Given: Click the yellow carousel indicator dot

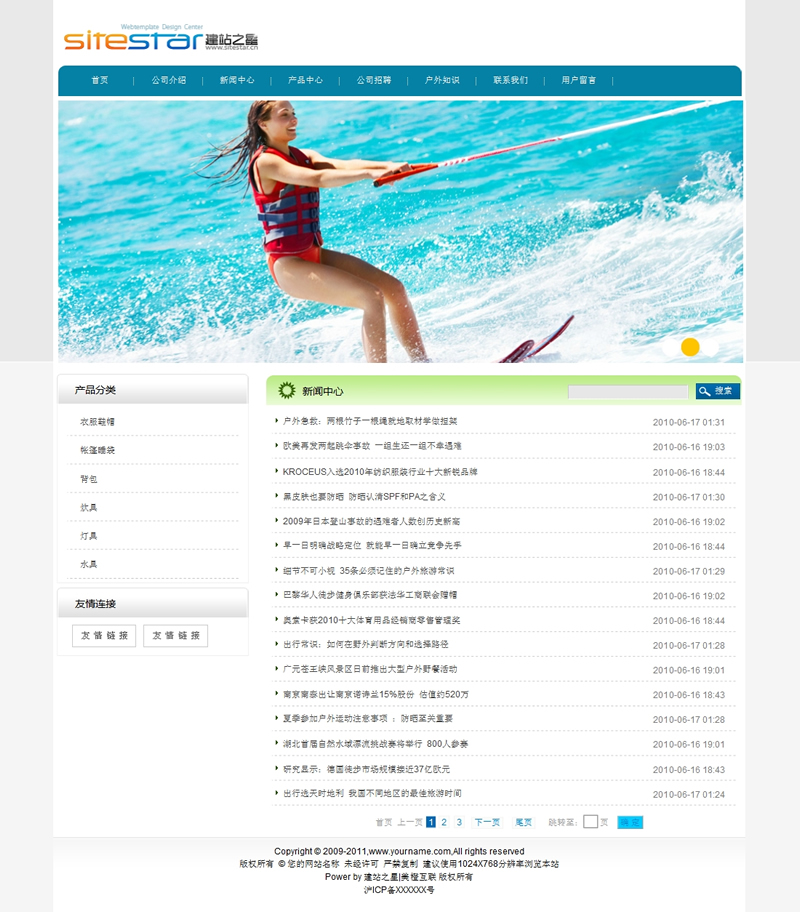Looking at the screenshot, I should (x=689, y=347).
